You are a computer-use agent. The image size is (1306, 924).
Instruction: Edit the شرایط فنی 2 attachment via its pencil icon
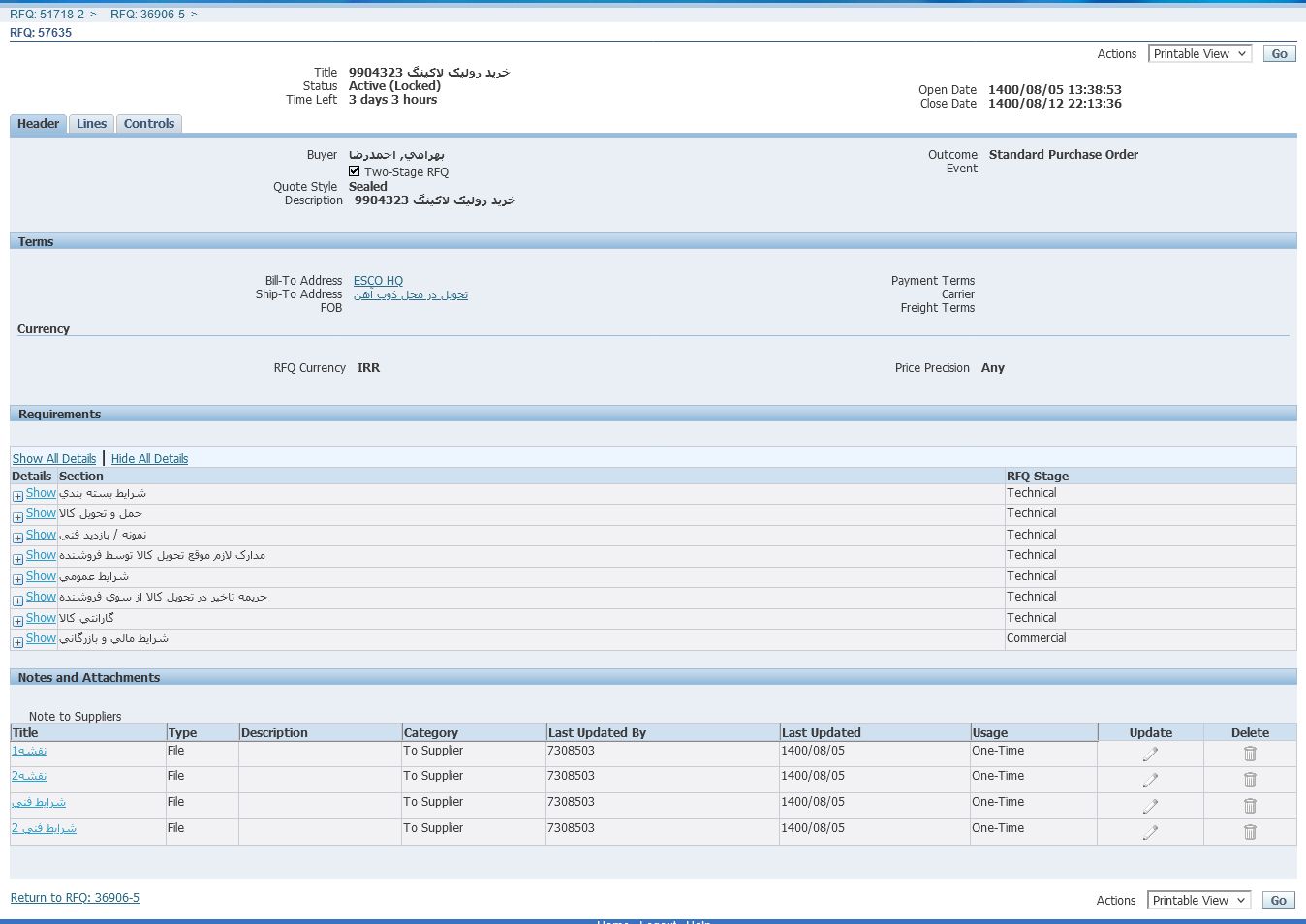[1150, 832]
